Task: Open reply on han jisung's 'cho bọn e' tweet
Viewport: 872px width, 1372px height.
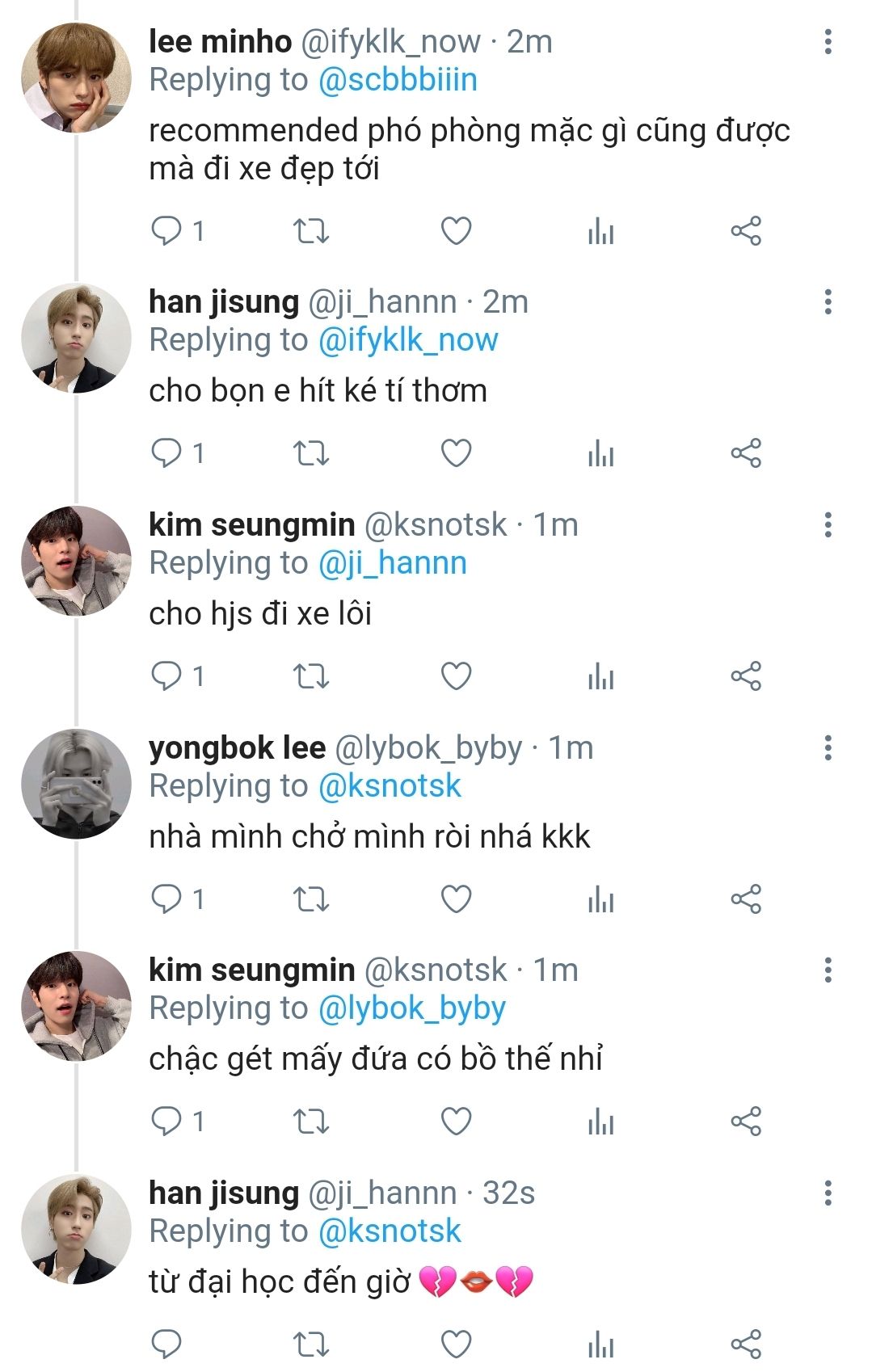Action: pyautogui.click(x=167, y=453)
